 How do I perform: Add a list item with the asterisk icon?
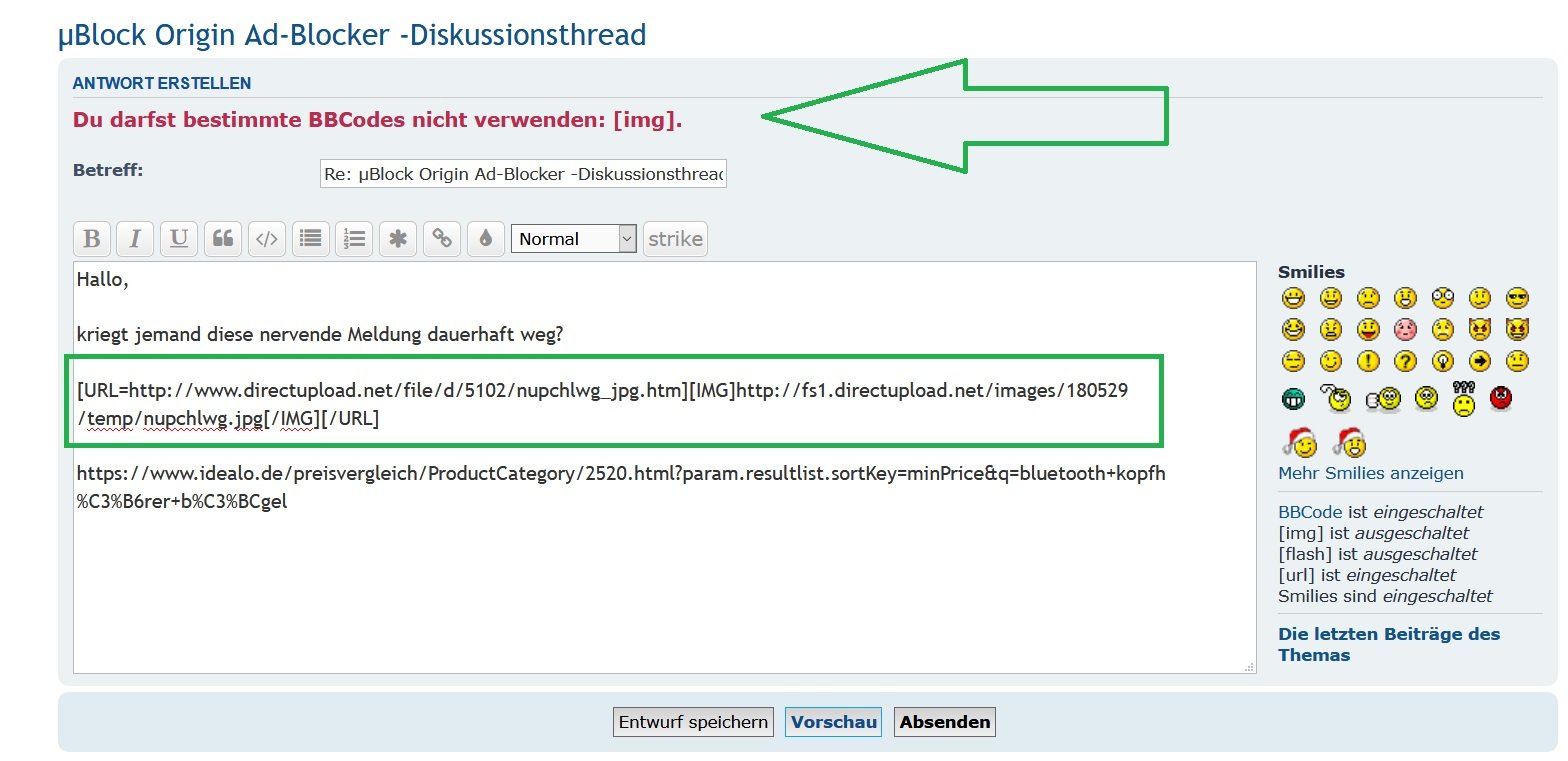[x=397, y=239]
